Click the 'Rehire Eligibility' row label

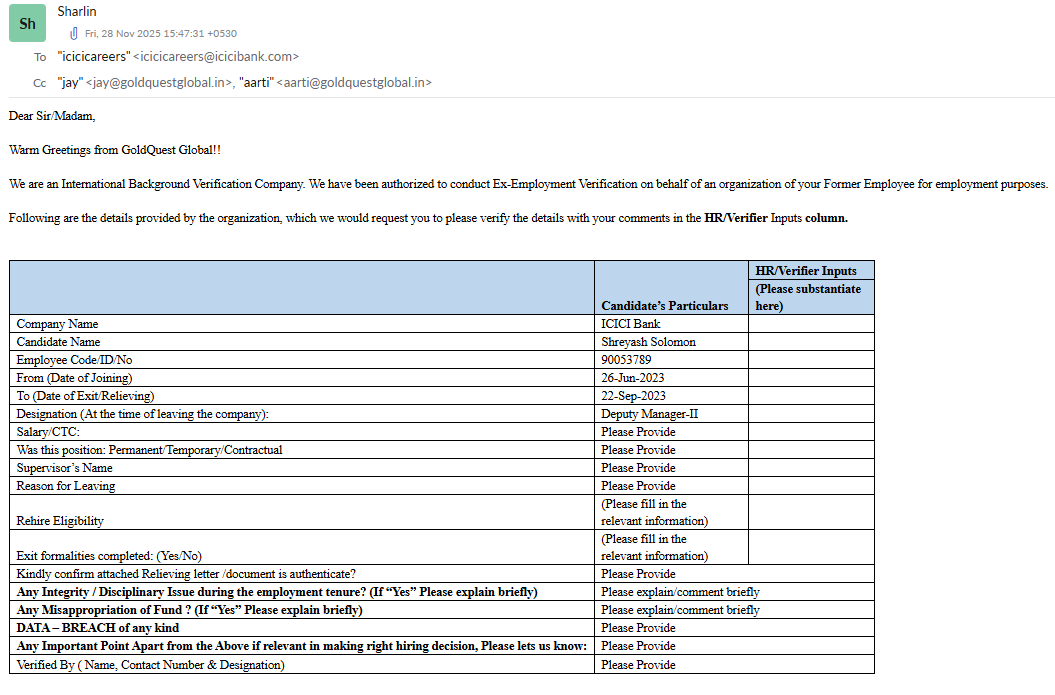[x=60, y=521]
